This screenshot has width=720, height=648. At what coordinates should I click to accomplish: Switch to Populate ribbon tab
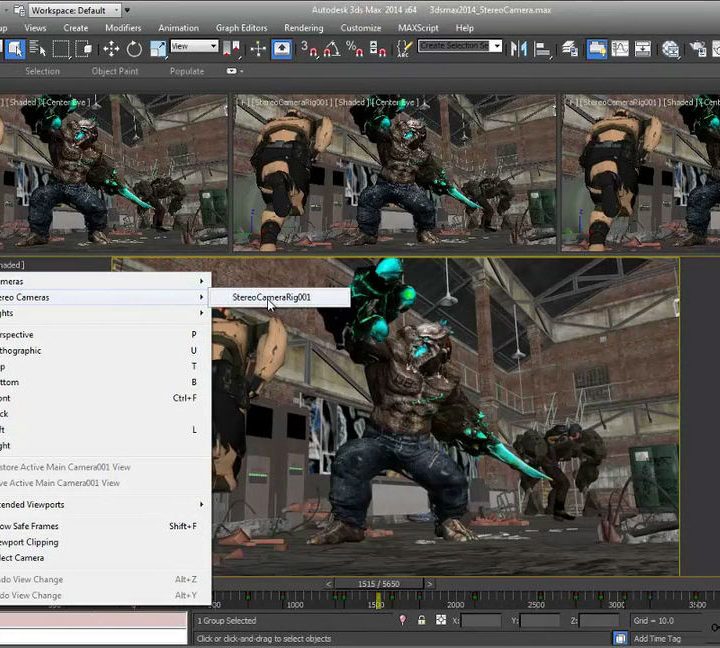pos(187,71)
